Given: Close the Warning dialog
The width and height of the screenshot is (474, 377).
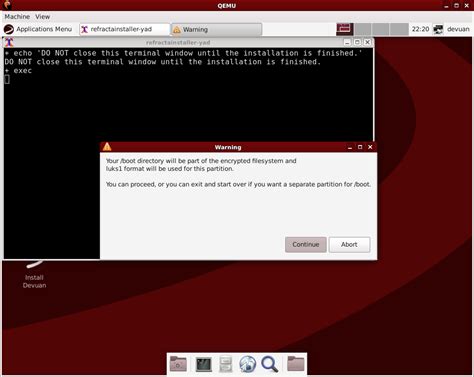Looking at the screenshot, I should click(x=370, y=147).
